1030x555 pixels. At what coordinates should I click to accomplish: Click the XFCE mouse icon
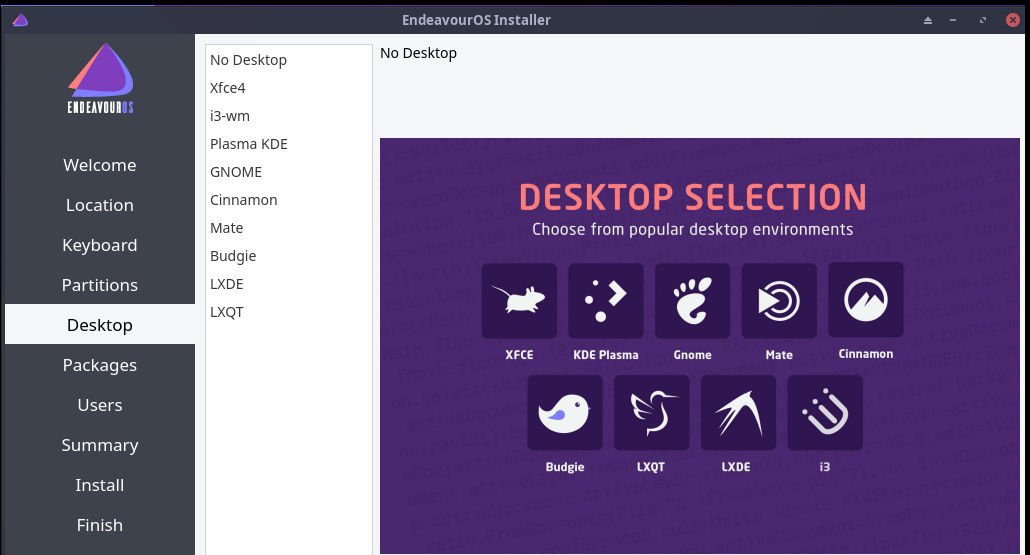(x=519, y=300)
